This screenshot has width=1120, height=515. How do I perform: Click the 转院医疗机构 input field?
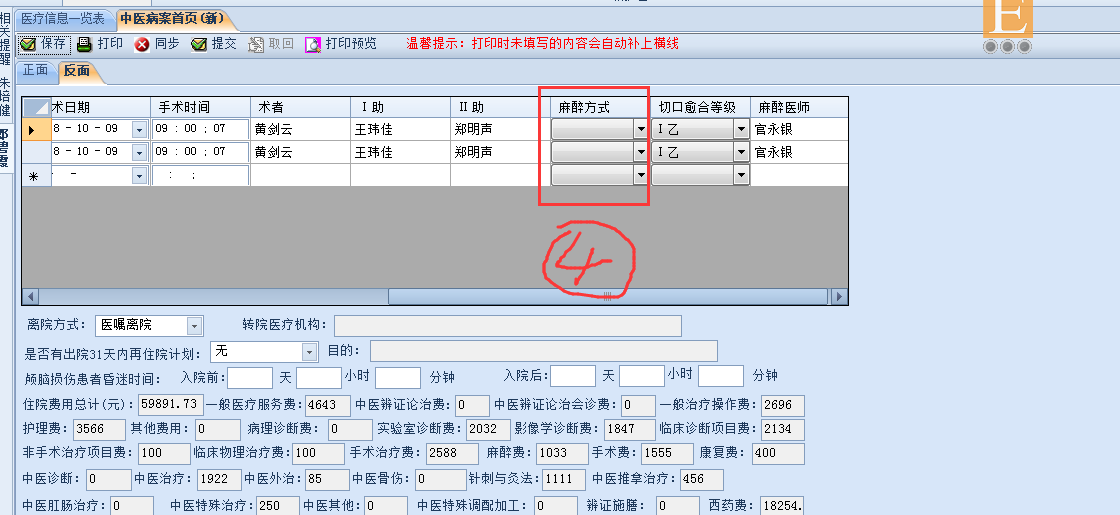(x=507, y=326)
